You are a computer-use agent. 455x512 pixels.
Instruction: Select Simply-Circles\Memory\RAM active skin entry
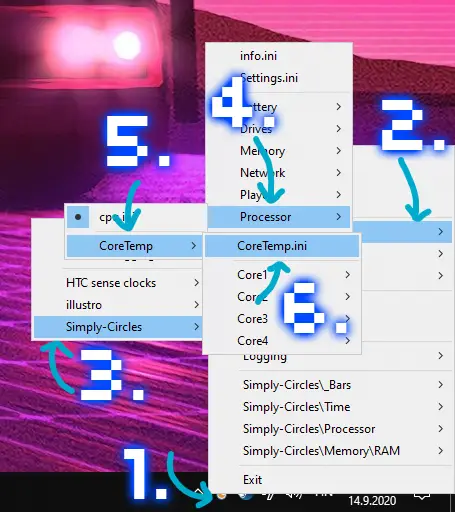pyautogui.click(x=344, y=451)
